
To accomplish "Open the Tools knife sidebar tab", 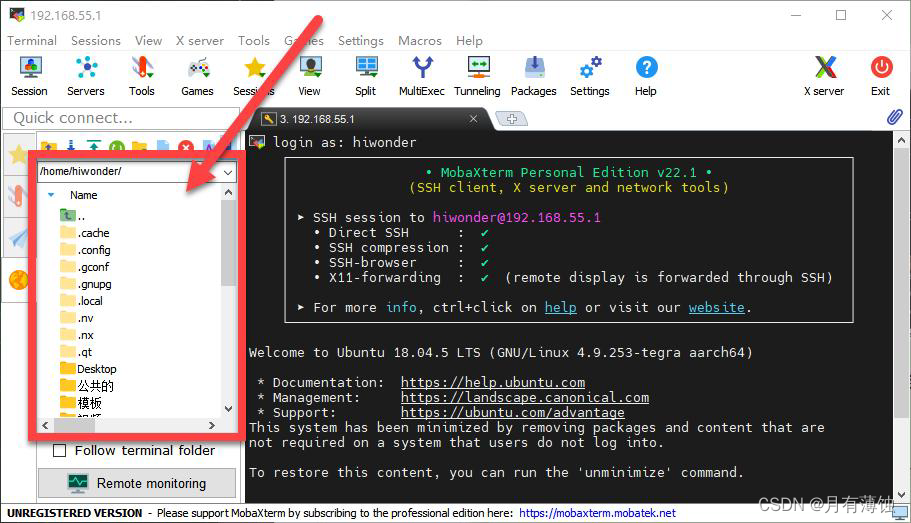I will (x=16, y=196).
